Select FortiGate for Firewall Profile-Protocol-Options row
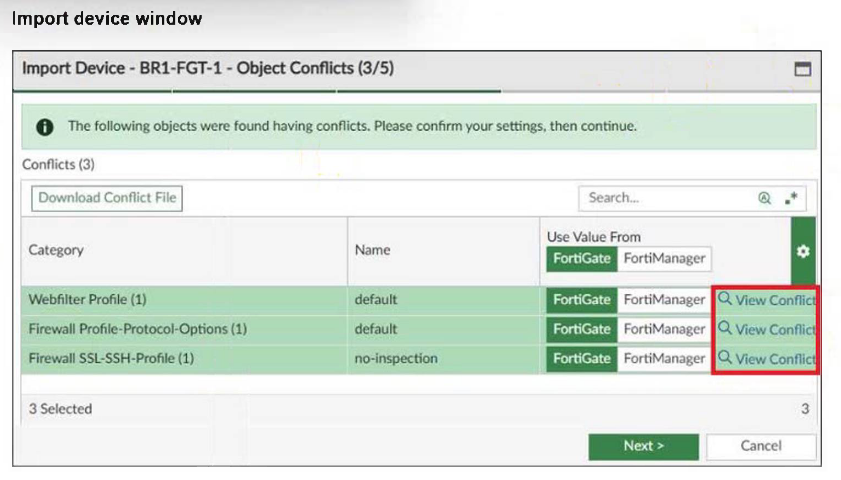 (582, 328)
